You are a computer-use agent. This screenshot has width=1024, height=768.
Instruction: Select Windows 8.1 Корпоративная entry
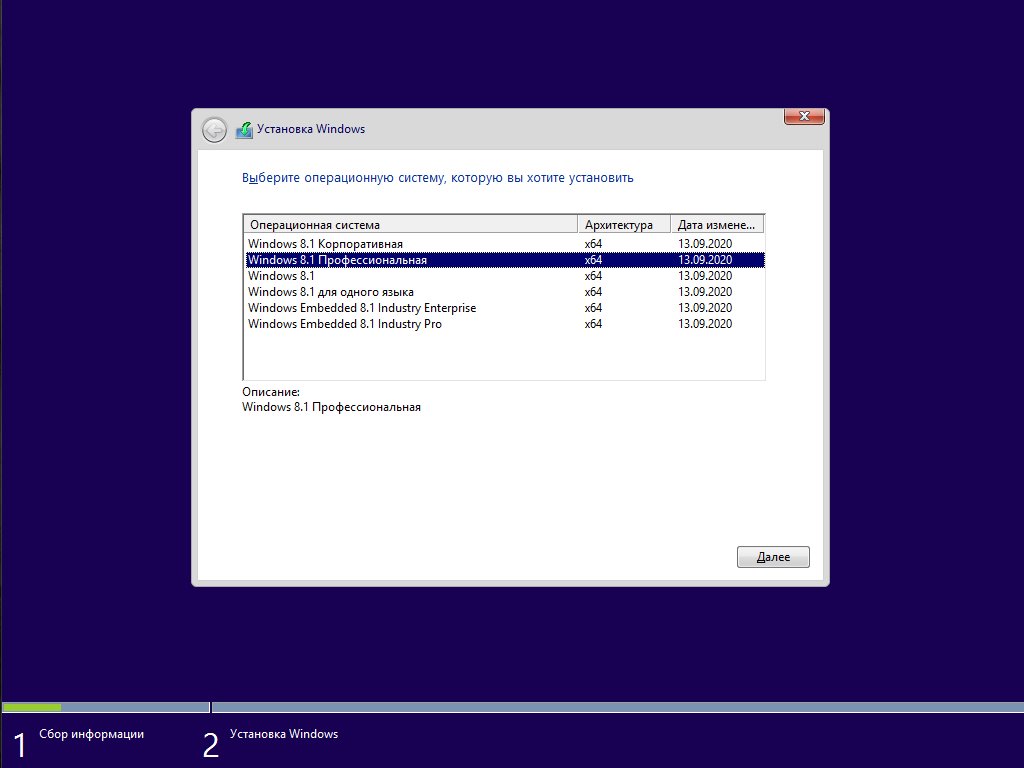[325, 244]
